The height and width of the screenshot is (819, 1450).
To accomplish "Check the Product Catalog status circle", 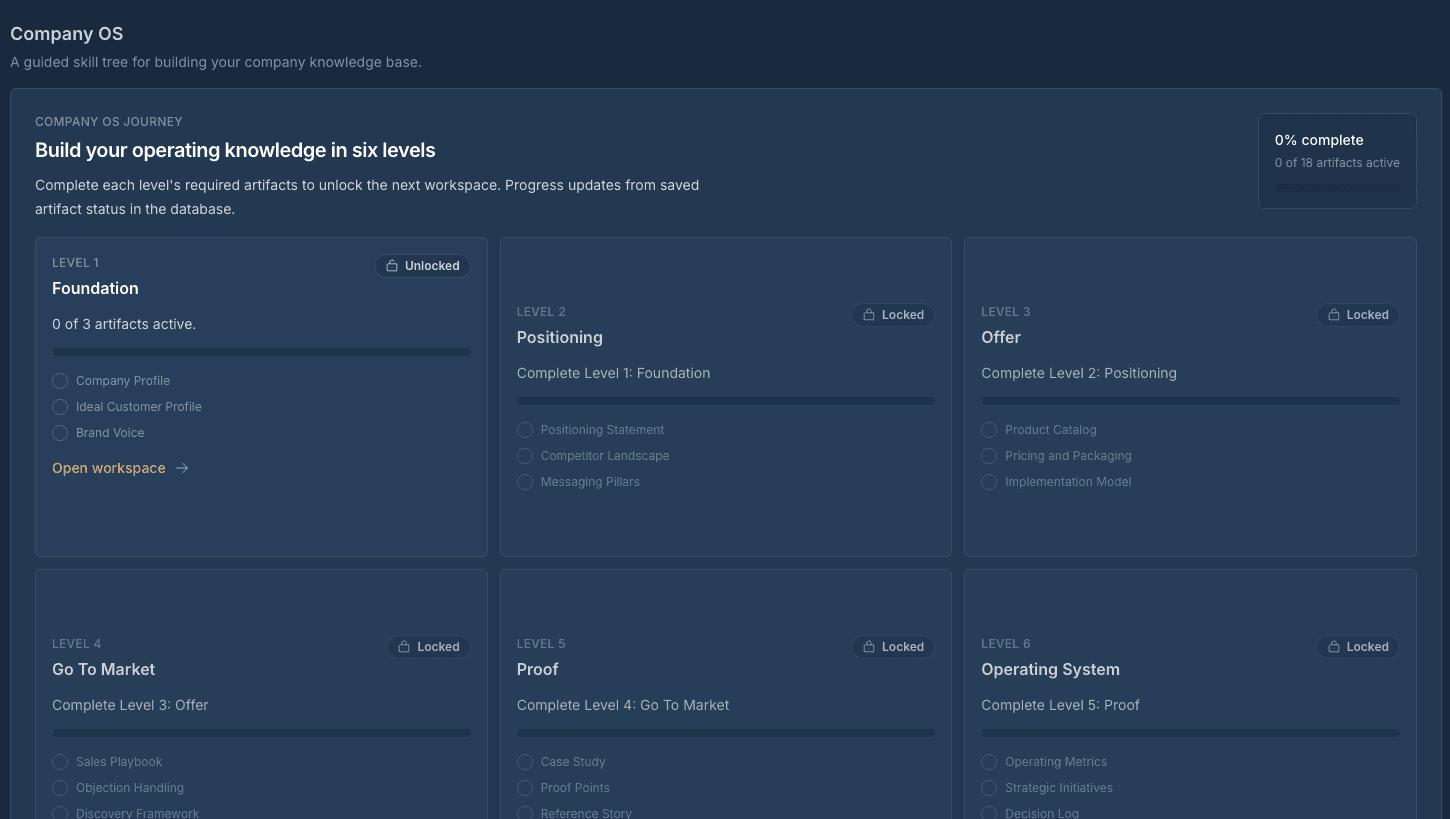I will (x=989, y=430).
